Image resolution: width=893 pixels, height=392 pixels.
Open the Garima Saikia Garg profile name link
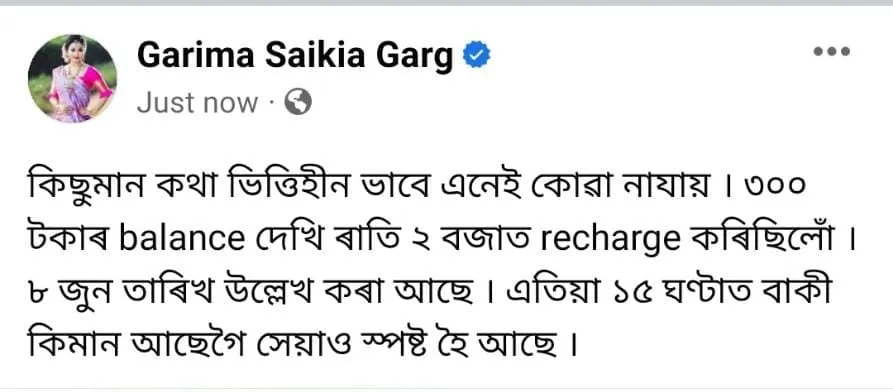point(295,56)
